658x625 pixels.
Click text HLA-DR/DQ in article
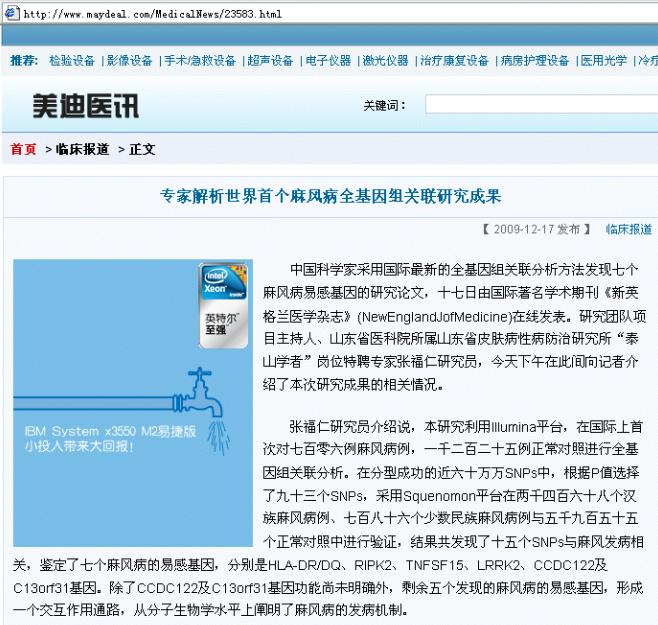click(x=304, y=565)
